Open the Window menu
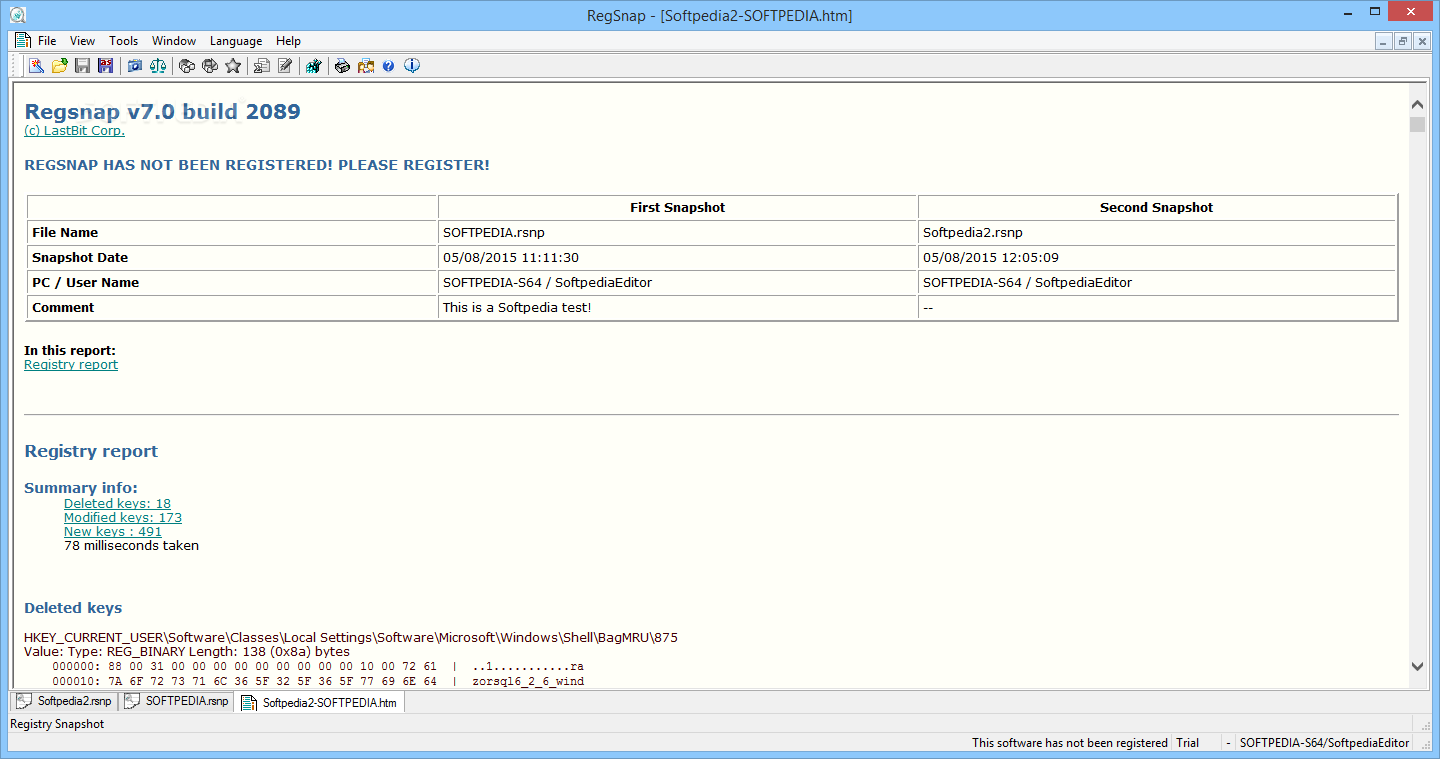Viewport: 1440px width, 759px height. pyautogui.click(x=174, y=41)
